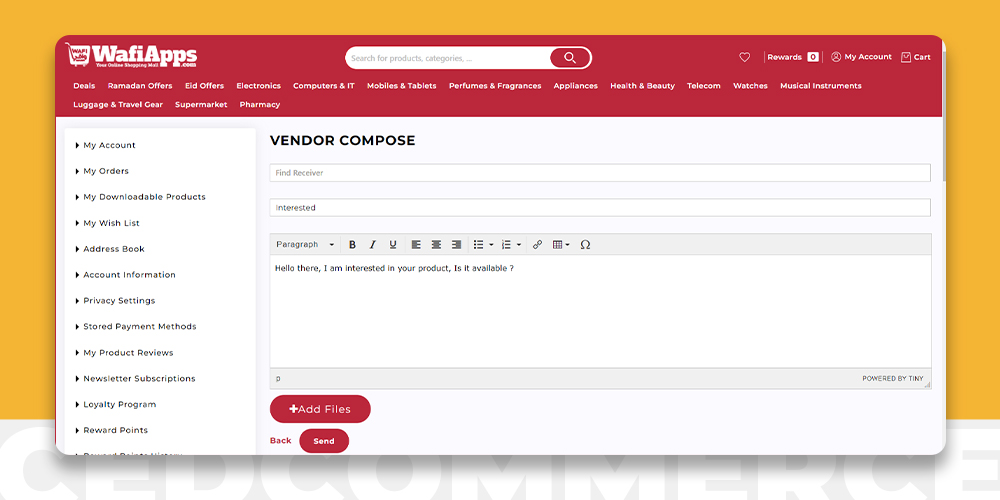1000x500 pixels.
Task: Click the Send button
Action: point(324,441)
